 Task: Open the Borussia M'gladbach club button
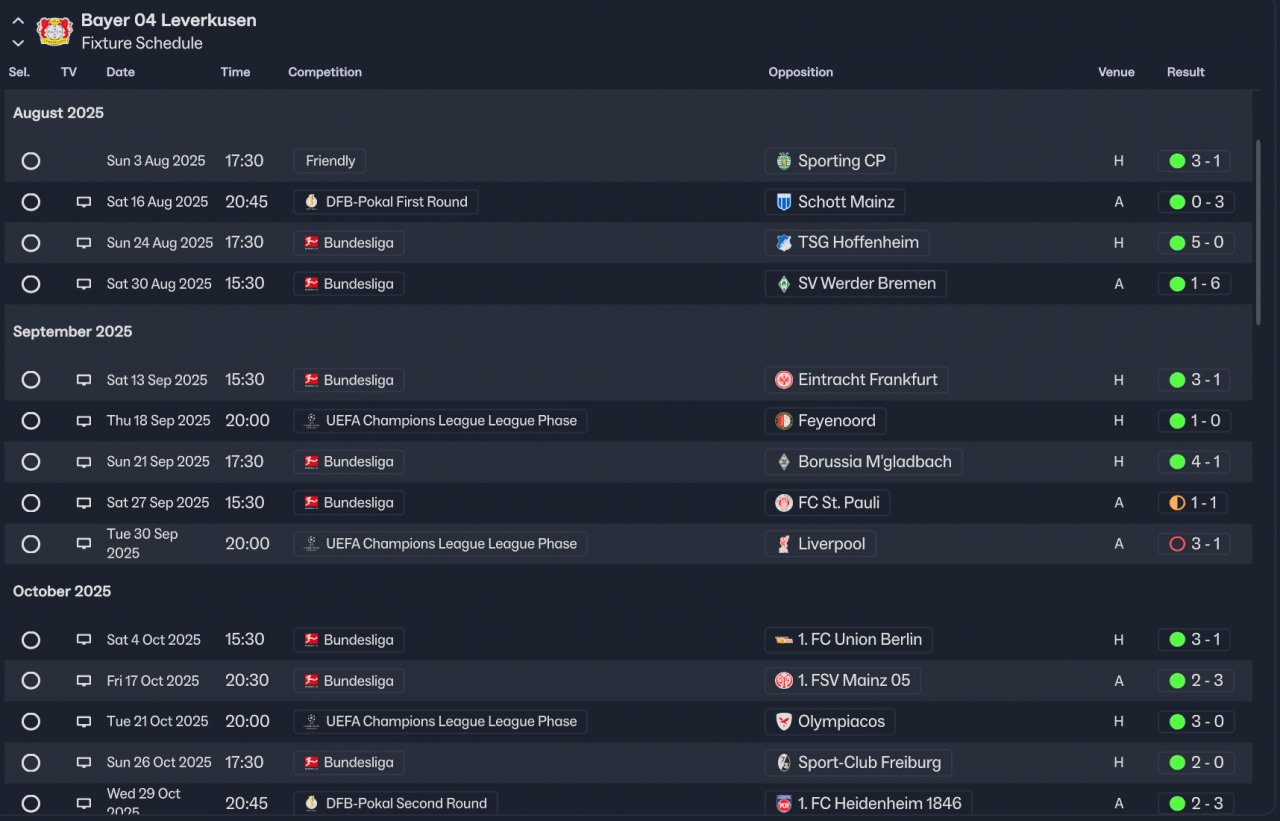[x=864, y=462]
